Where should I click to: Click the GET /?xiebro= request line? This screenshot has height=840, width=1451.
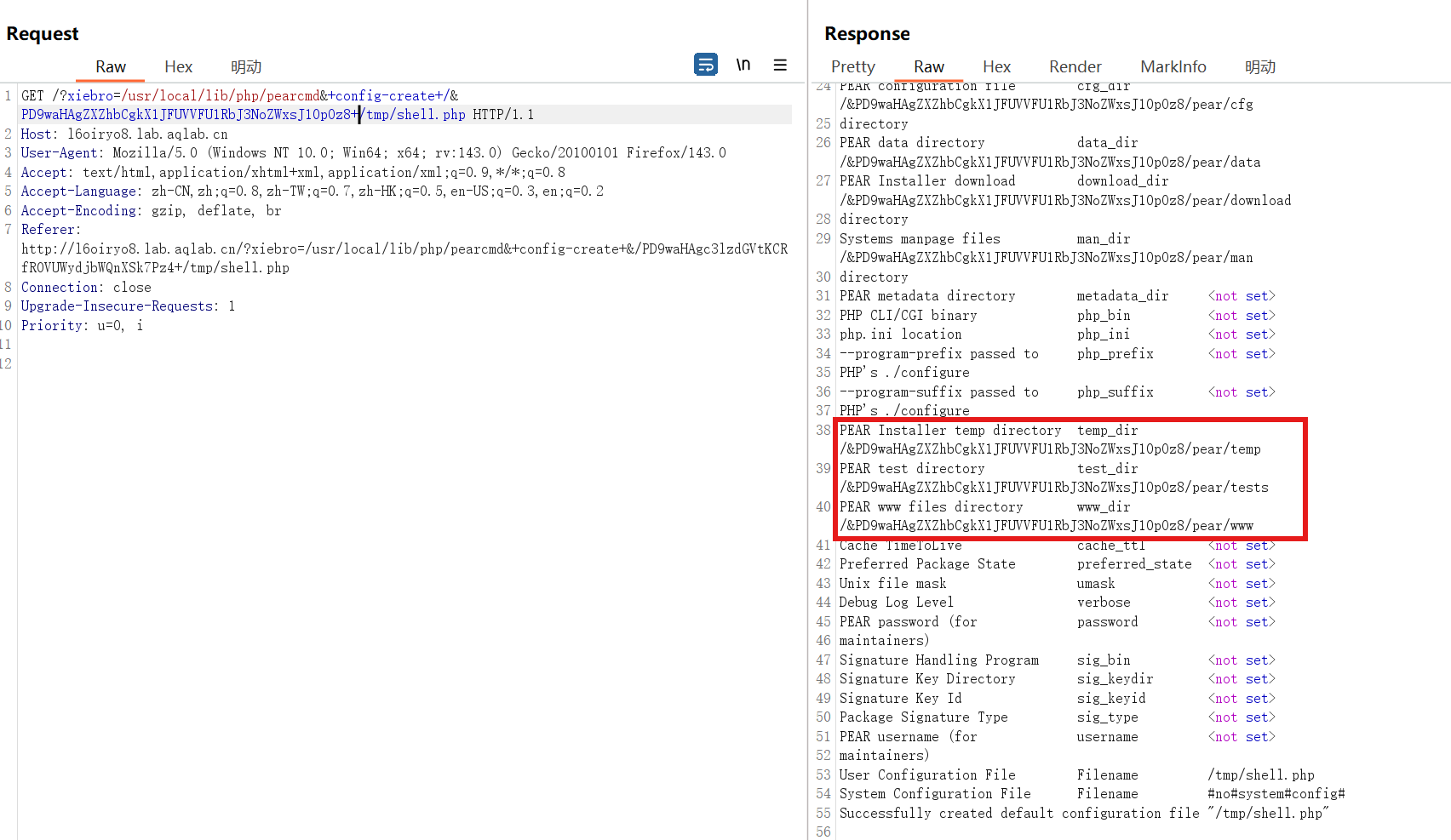(240, 96)
